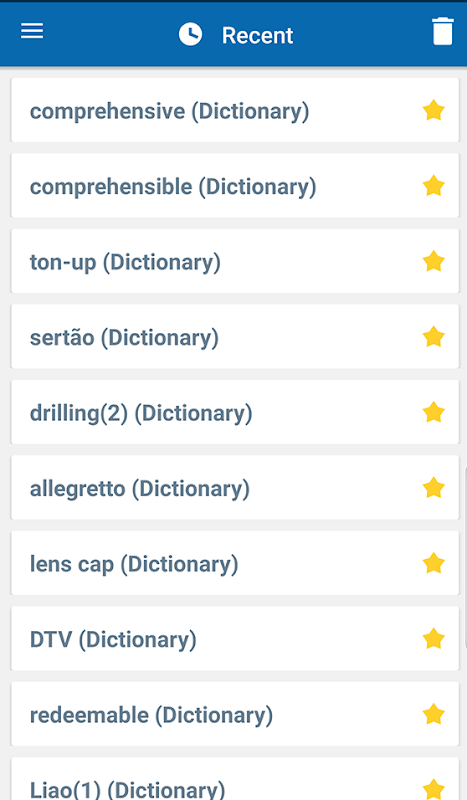Open the comprehensible dictionary entry
The height and width of the screenshot is (800, 467).
point(235,186)
